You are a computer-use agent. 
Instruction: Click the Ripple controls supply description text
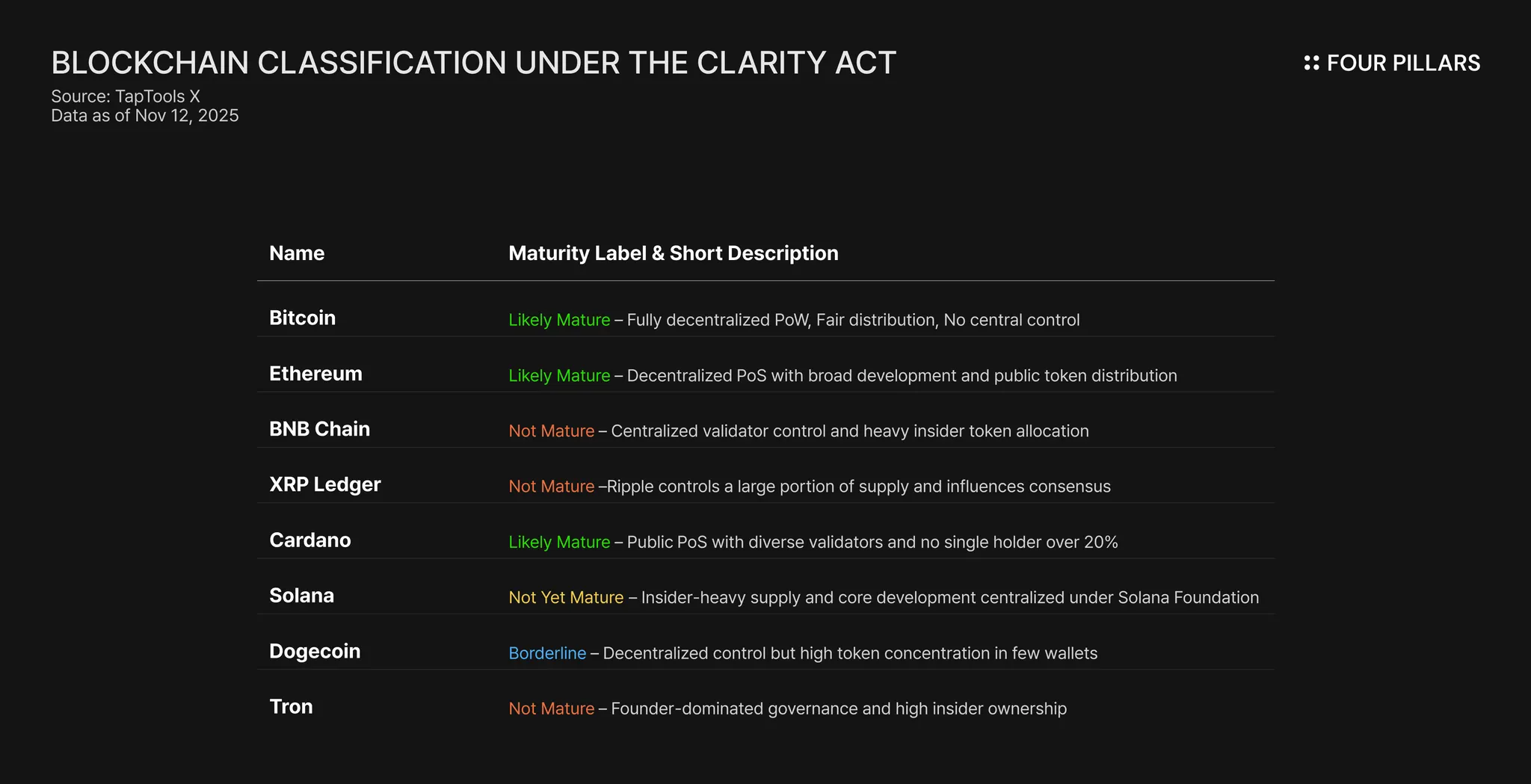pos(858,487)
